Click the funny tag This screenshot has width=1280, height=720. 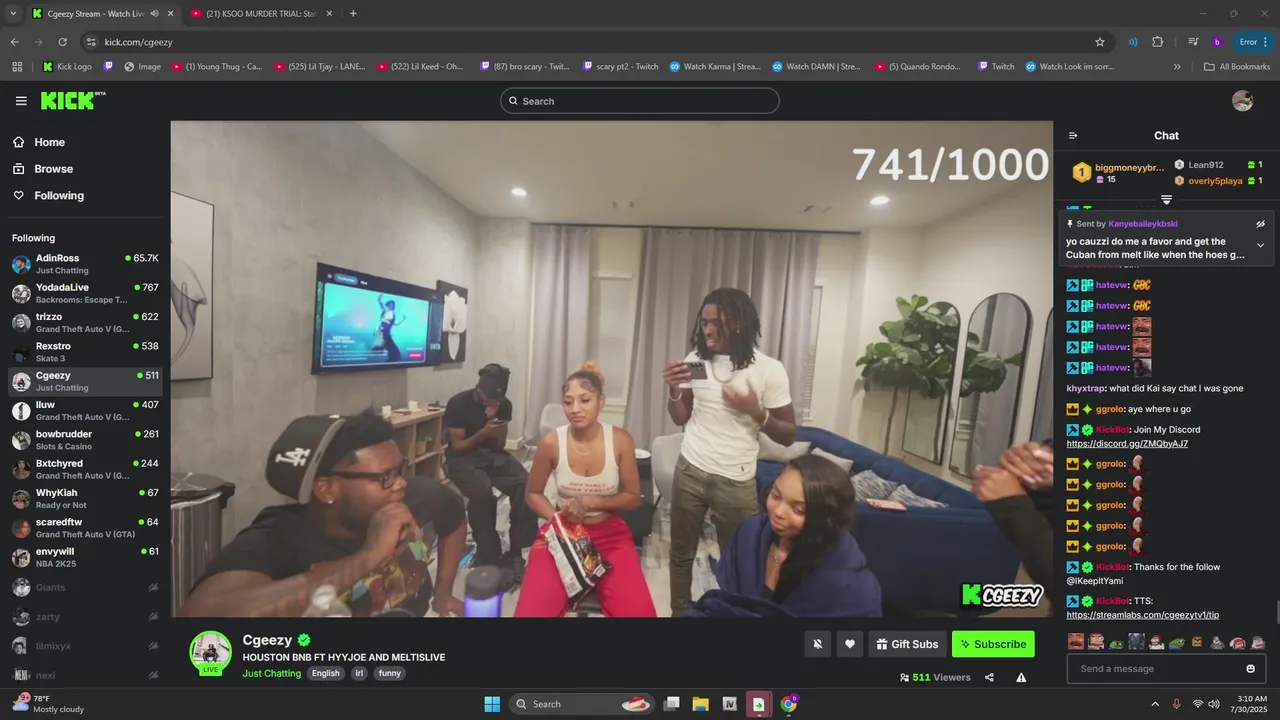390,673
